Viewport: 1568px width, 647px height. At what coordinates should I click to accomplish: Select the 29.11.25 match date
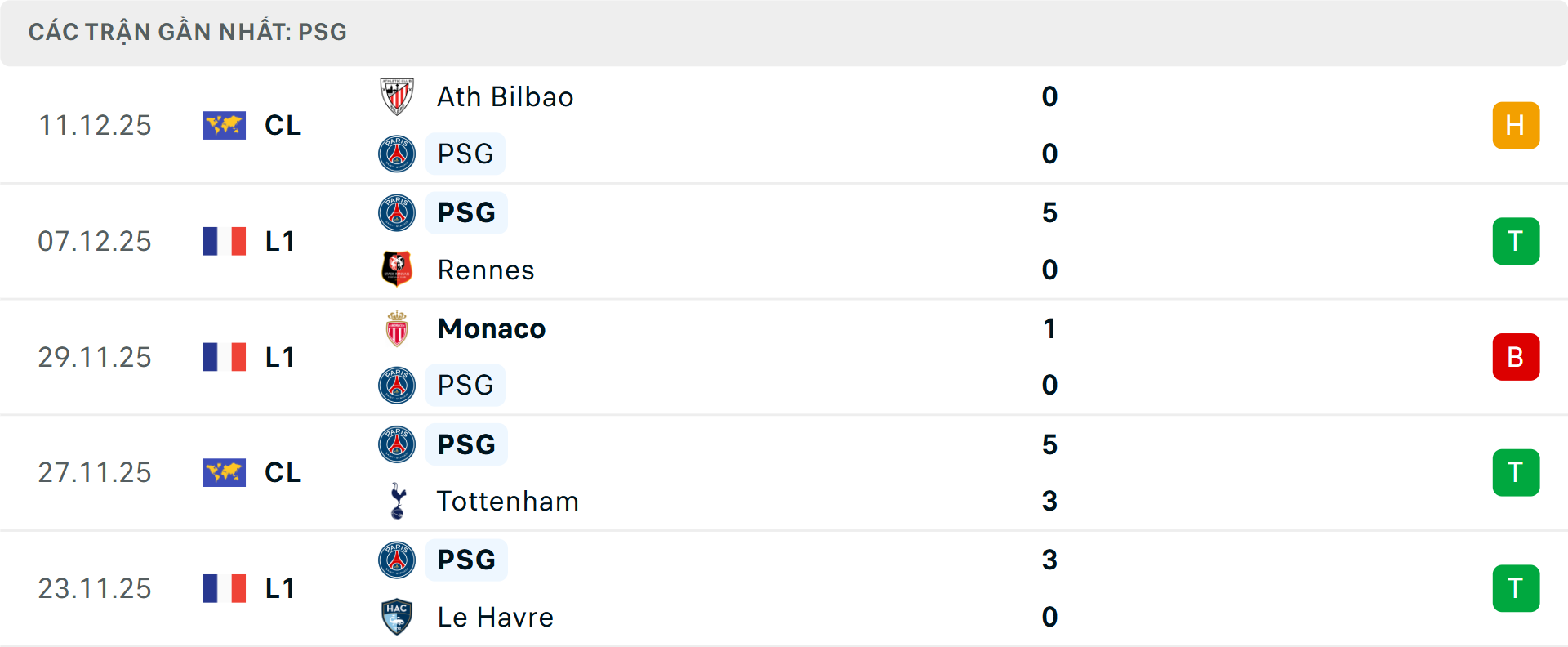pyautogui.click(x=95, y=357)
